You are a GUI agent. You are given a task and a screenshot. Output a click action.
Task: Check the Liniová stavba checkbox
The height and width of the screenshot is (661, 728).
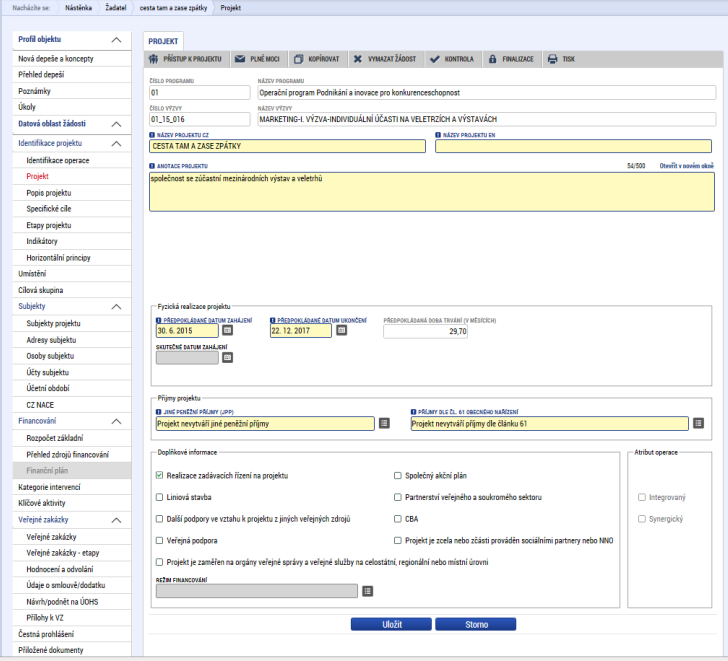click(160, 497)
